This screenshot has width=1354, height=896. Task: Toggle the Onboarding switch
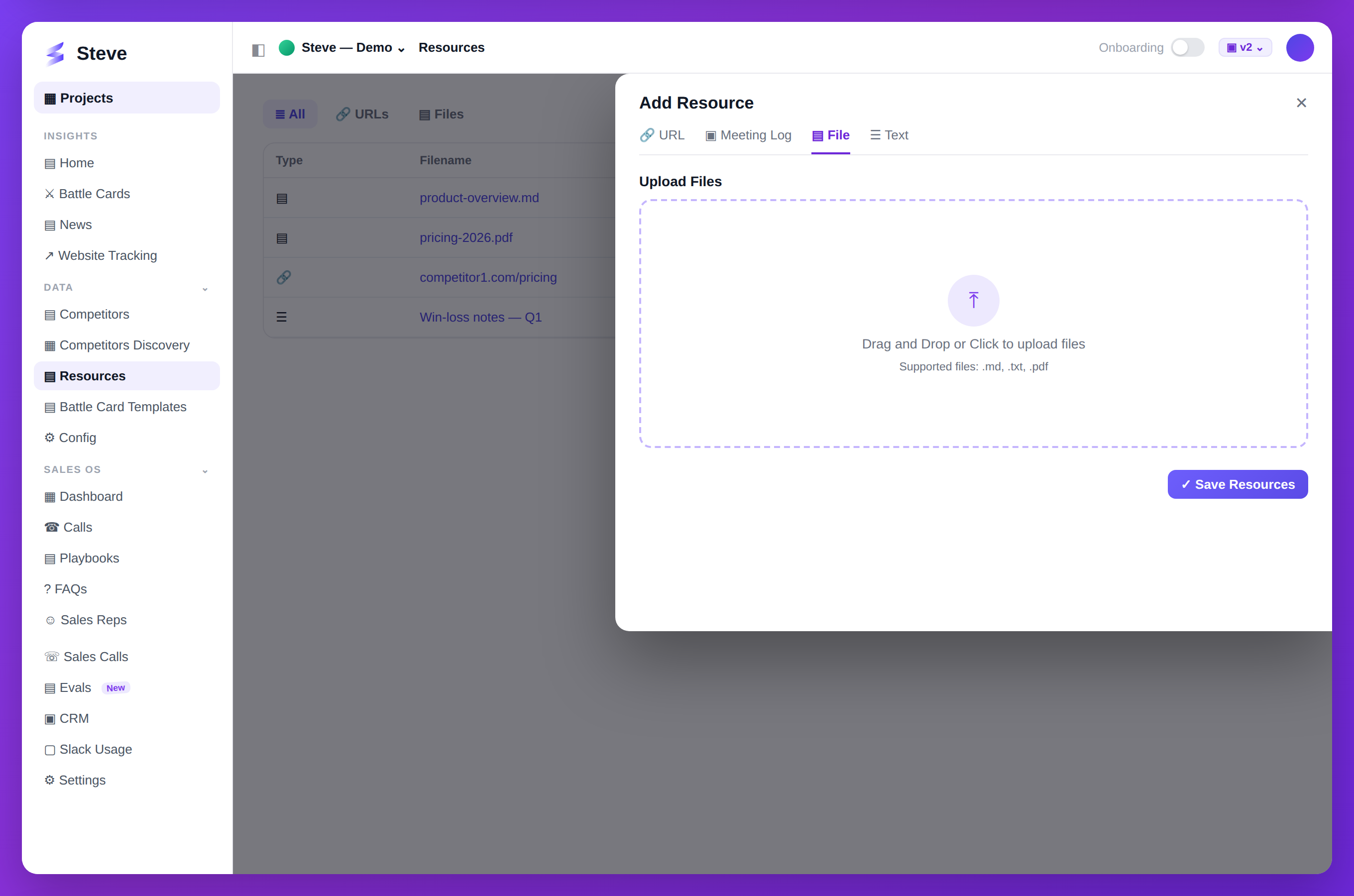[x=1187, y=47]
